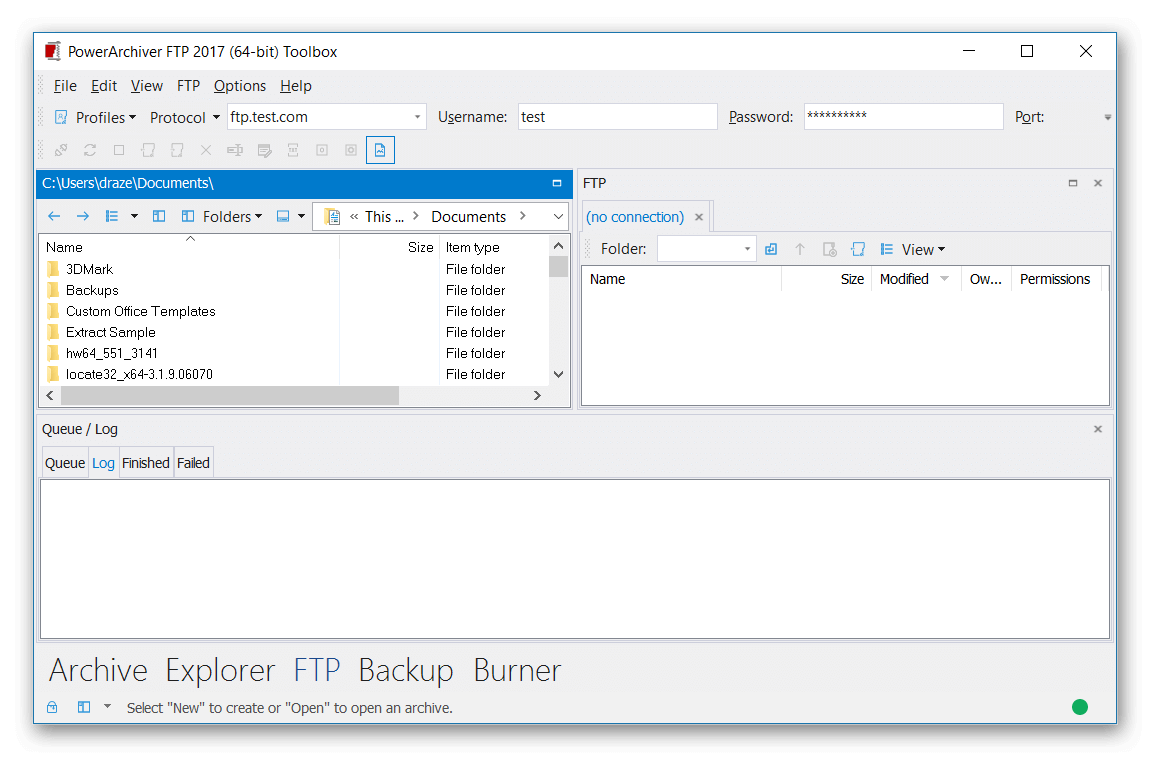Open the Burner module
Screen dimensions: 1150x757
tap(517, 670)
